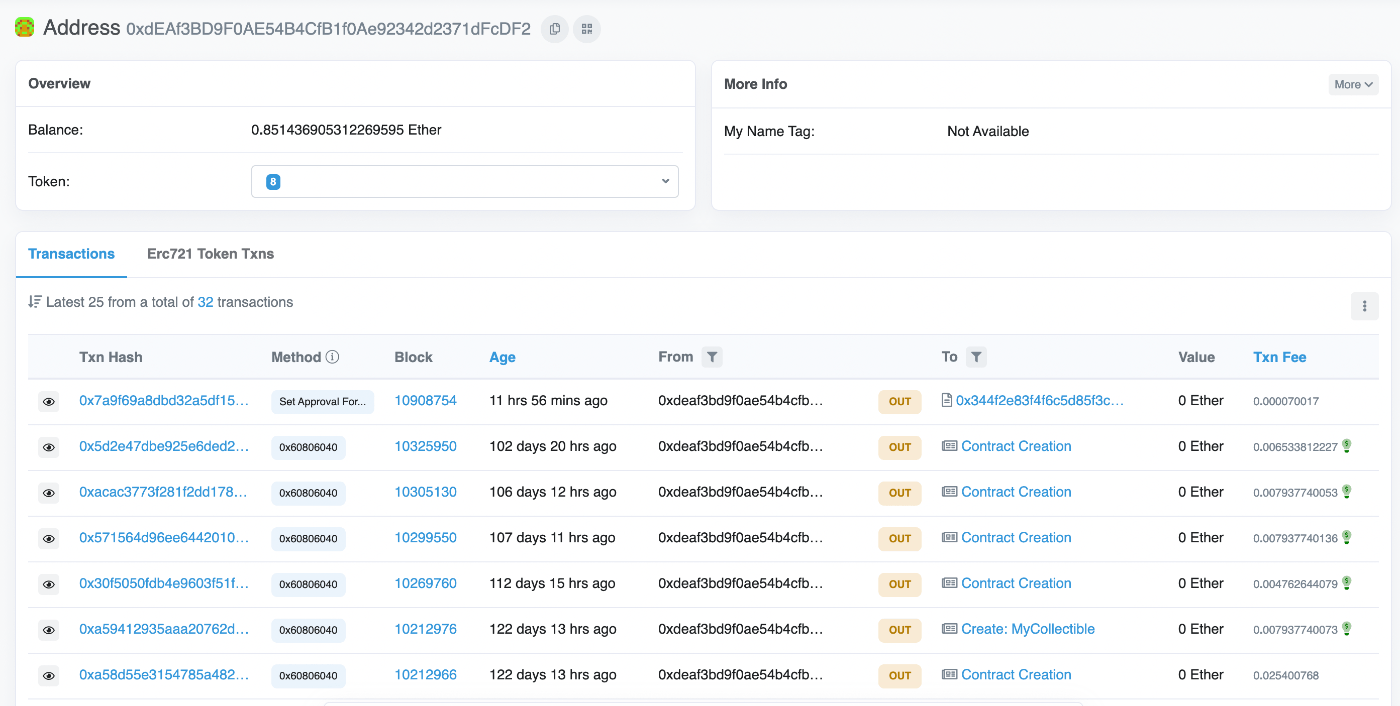
Task: Open transaction hash 0xacac3773f281f2dd178
Action: (x=164, y=492)
